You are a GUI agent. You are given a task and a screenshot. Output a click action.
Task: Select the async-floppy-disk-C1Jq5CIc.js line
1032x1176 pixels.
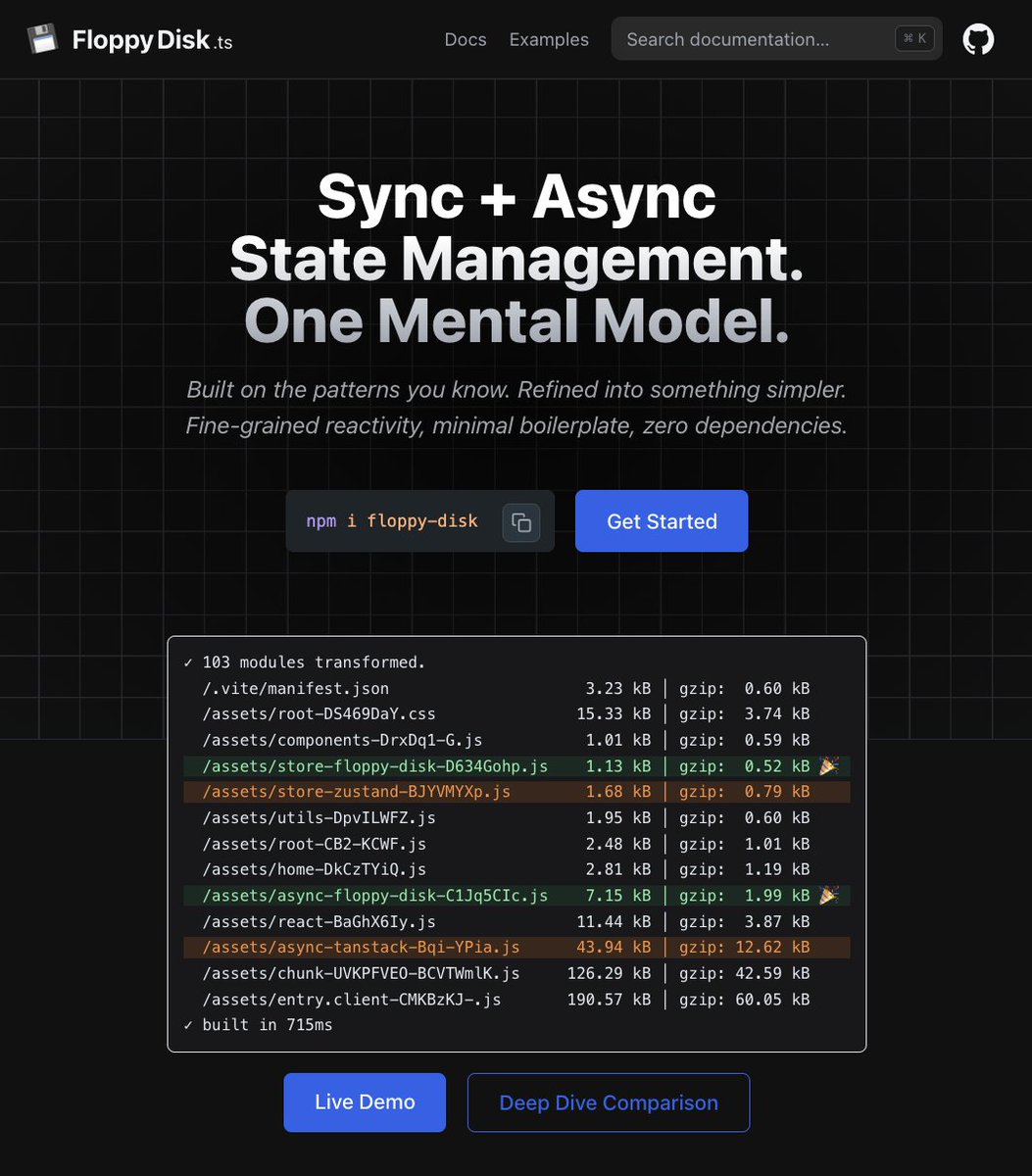516,896
